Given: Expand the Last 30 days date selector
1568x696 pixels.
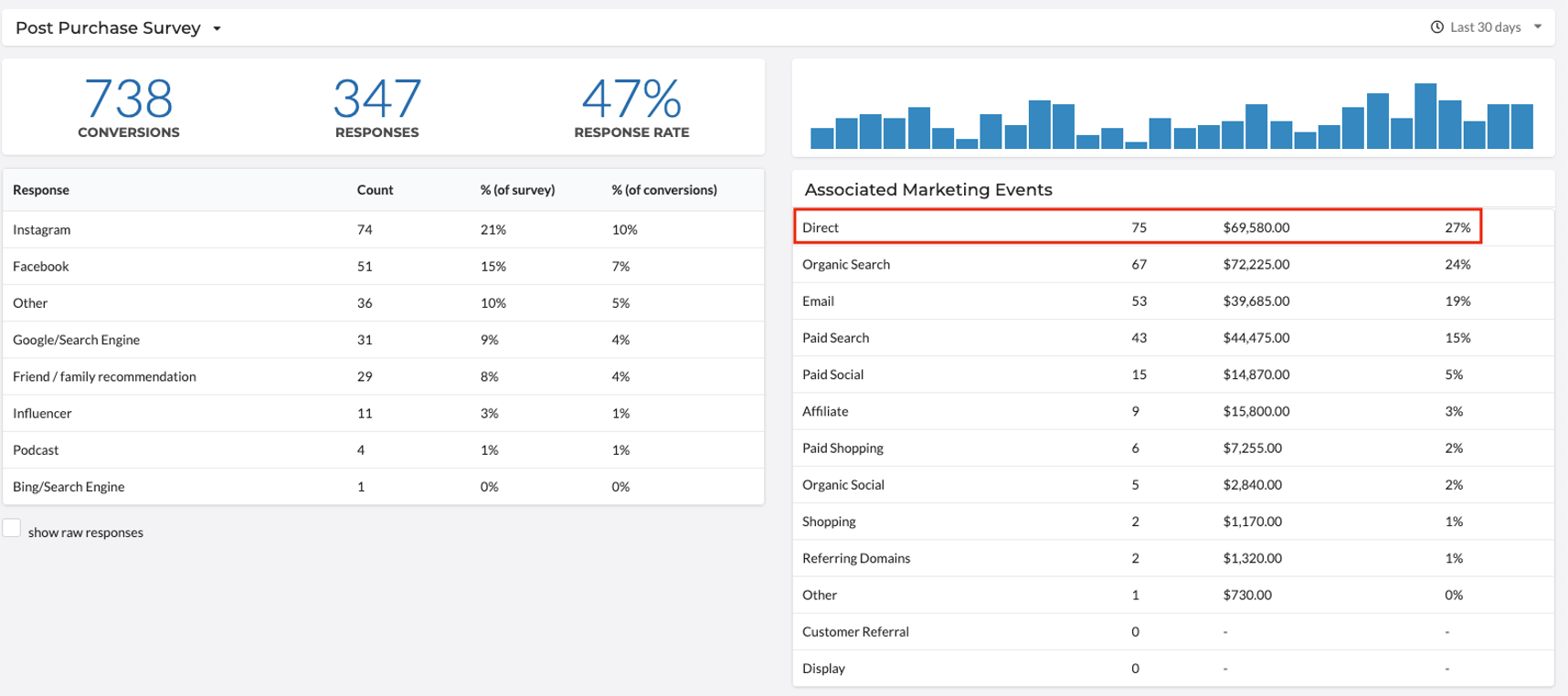Looking at the screenshot, I should pyautogui.click(x=1485, y=27).
